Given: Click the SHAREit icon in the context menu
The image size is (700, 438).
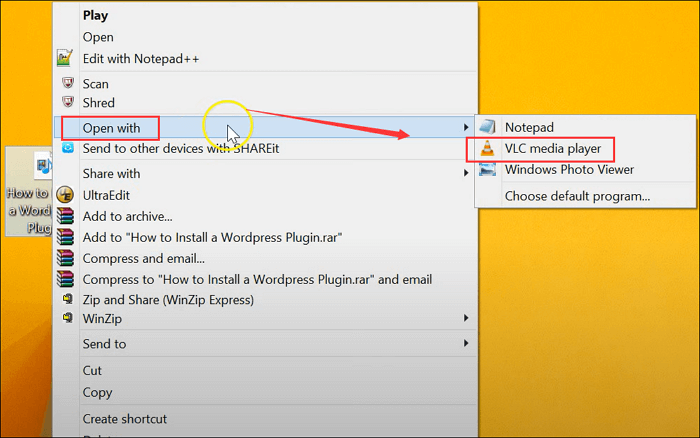Looking at the screenshot, I should pyautogui.click(x=67, y=148).
